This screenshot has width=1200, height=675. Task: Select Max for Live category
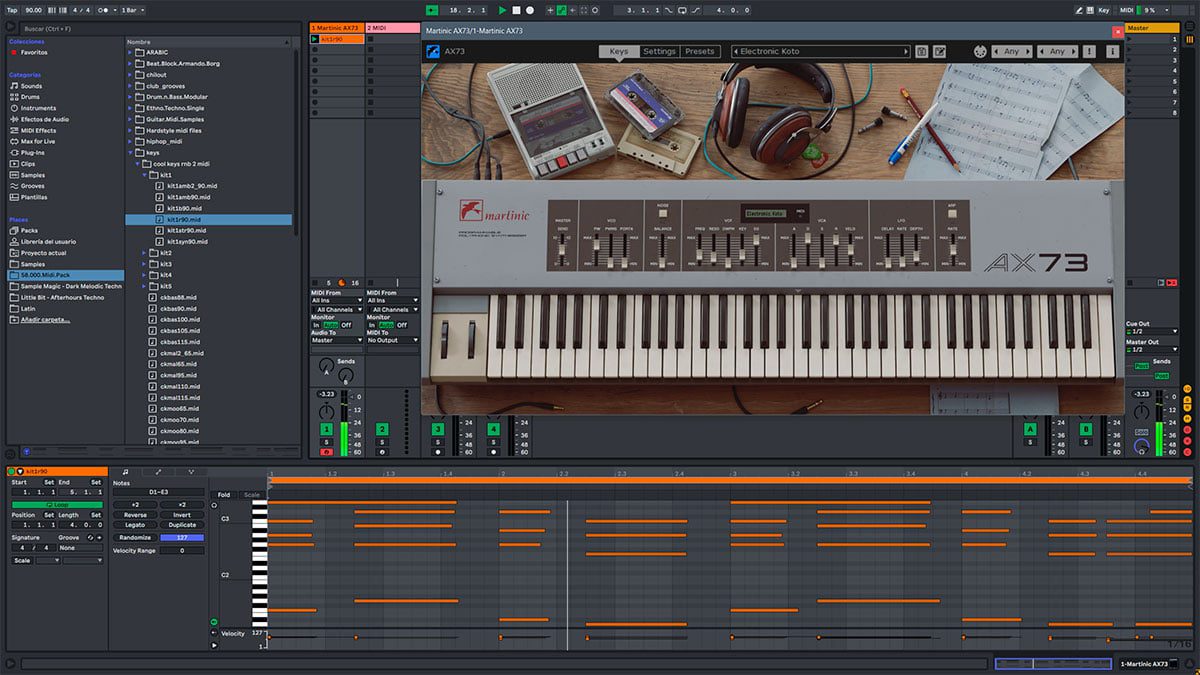coord(39,141)
